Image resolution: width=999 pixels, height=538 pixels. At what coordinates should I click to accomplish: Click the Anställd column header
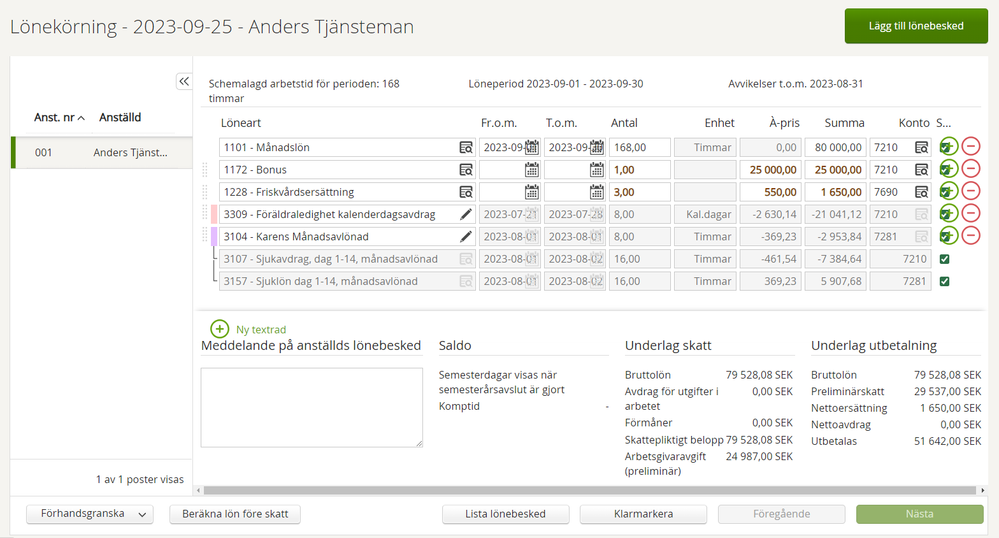pyautogui.click(x=120, y=118)
